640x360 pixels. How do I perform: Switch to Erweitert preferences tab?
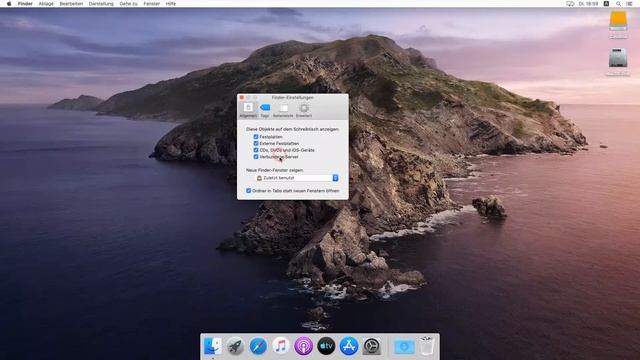[304, 110]
